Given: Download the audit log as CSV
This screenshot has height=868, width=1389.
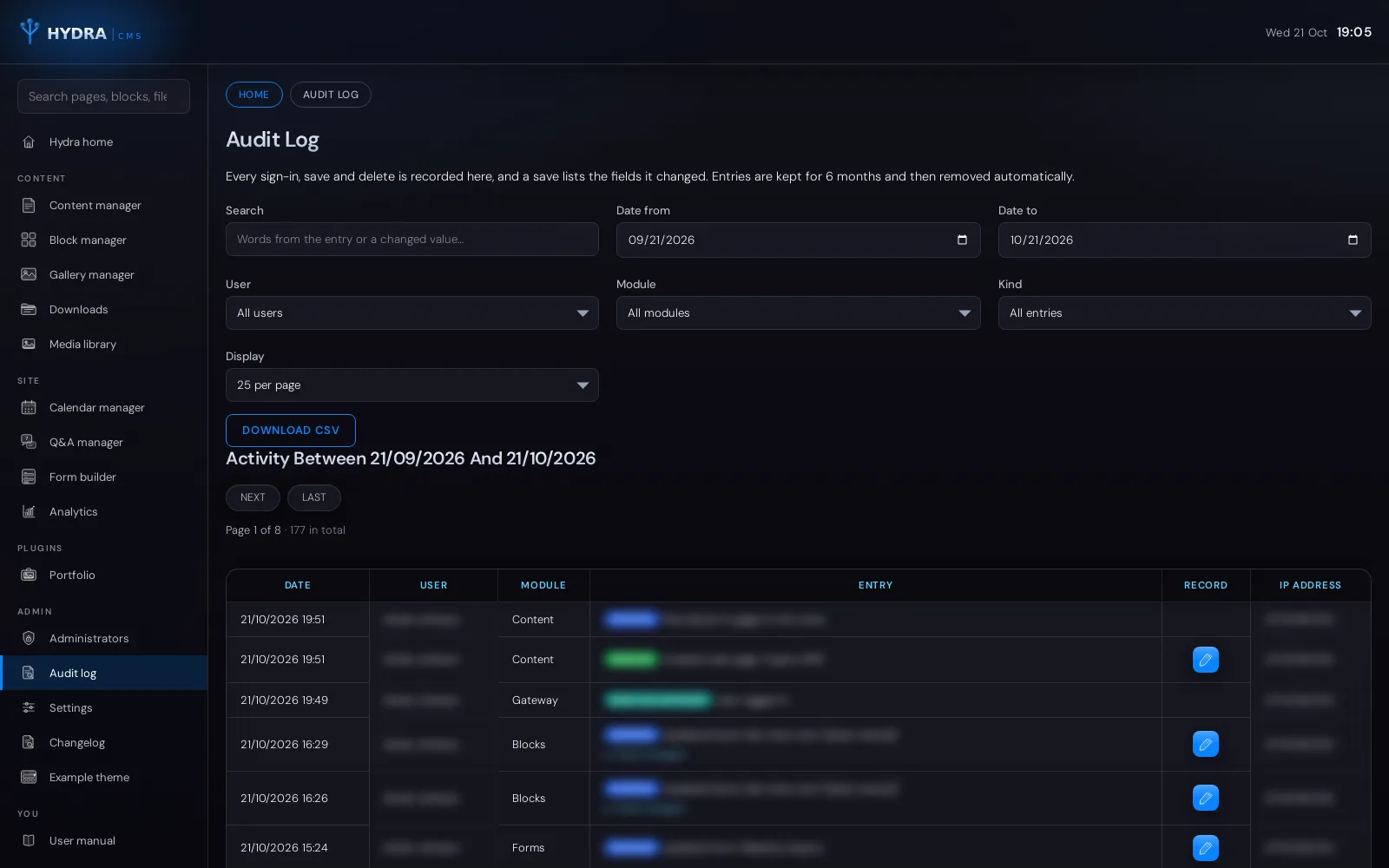Looking at the screenshot, I should click(291, 431).
